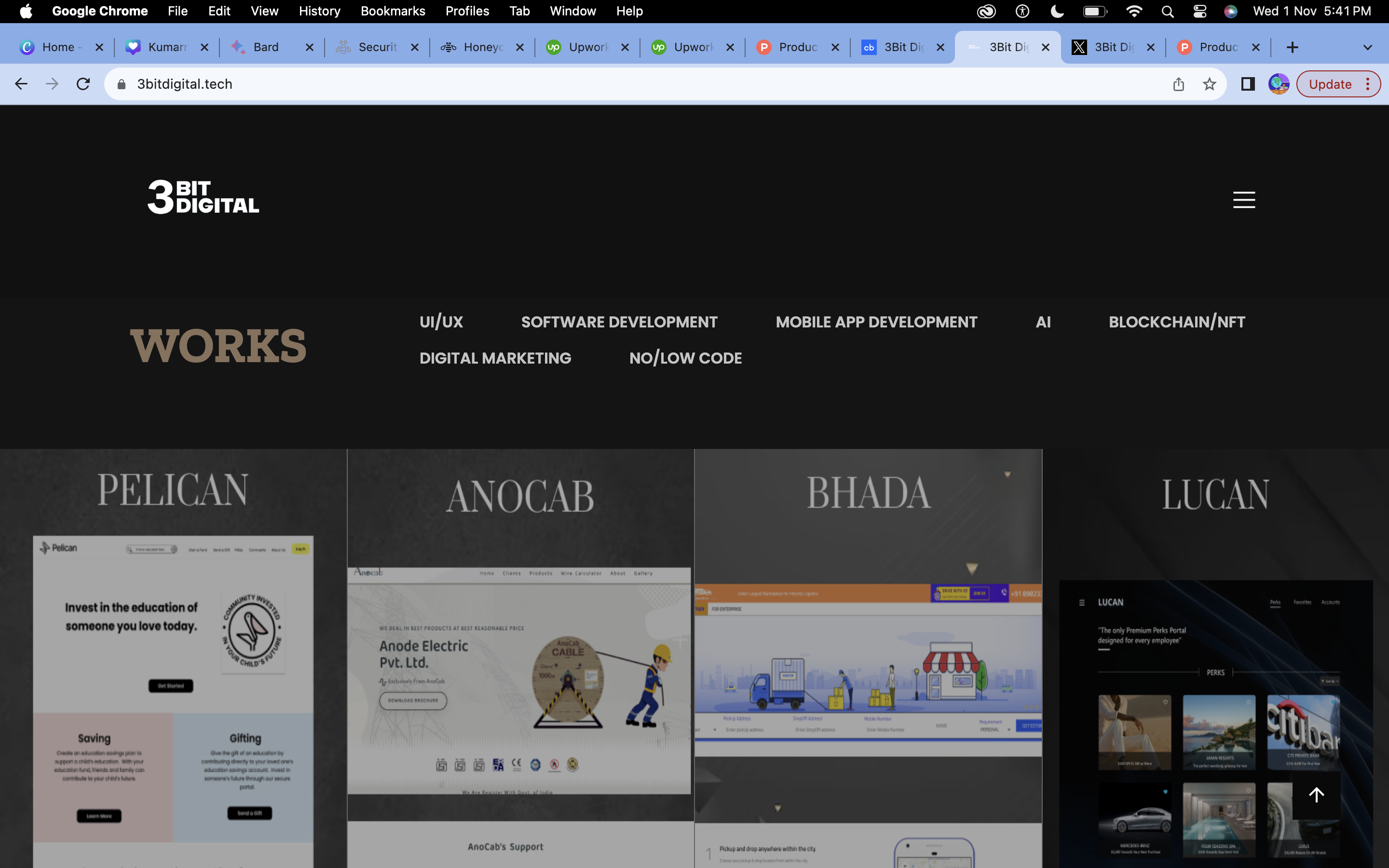The height and width of the screenshot is (868, 1389).
Task: Close the active 3Bit Digital tab
Action: click(1045, 47)
